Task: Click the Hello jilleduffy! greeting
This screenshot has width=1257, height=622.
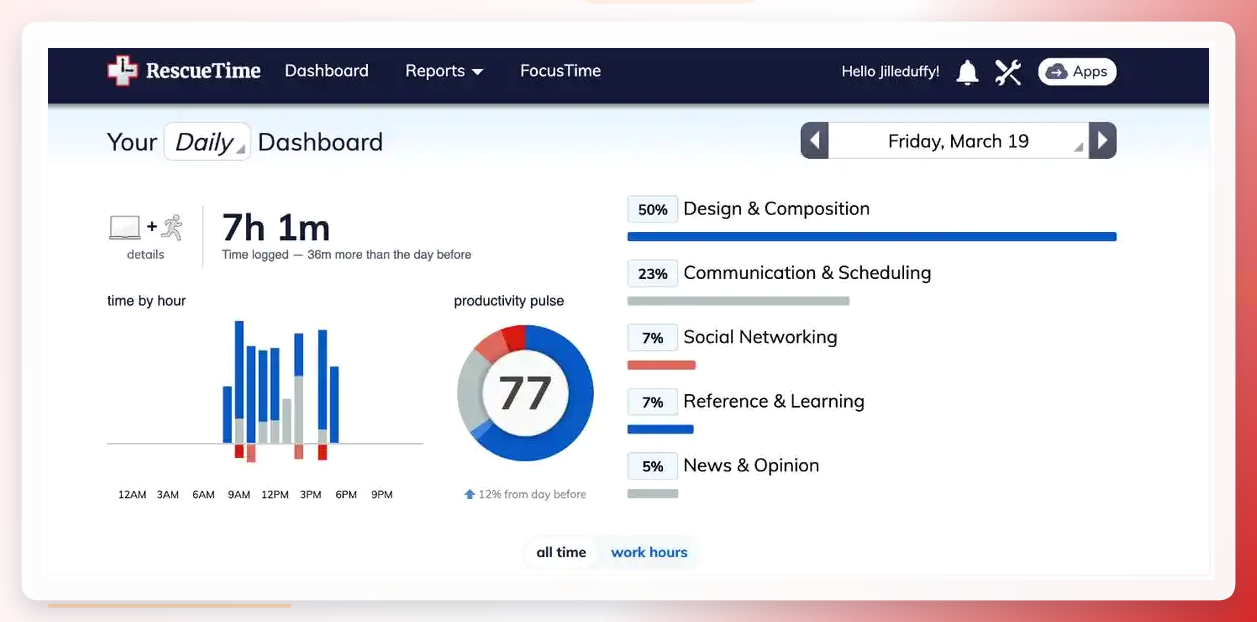Action: (x=891, y=72)
